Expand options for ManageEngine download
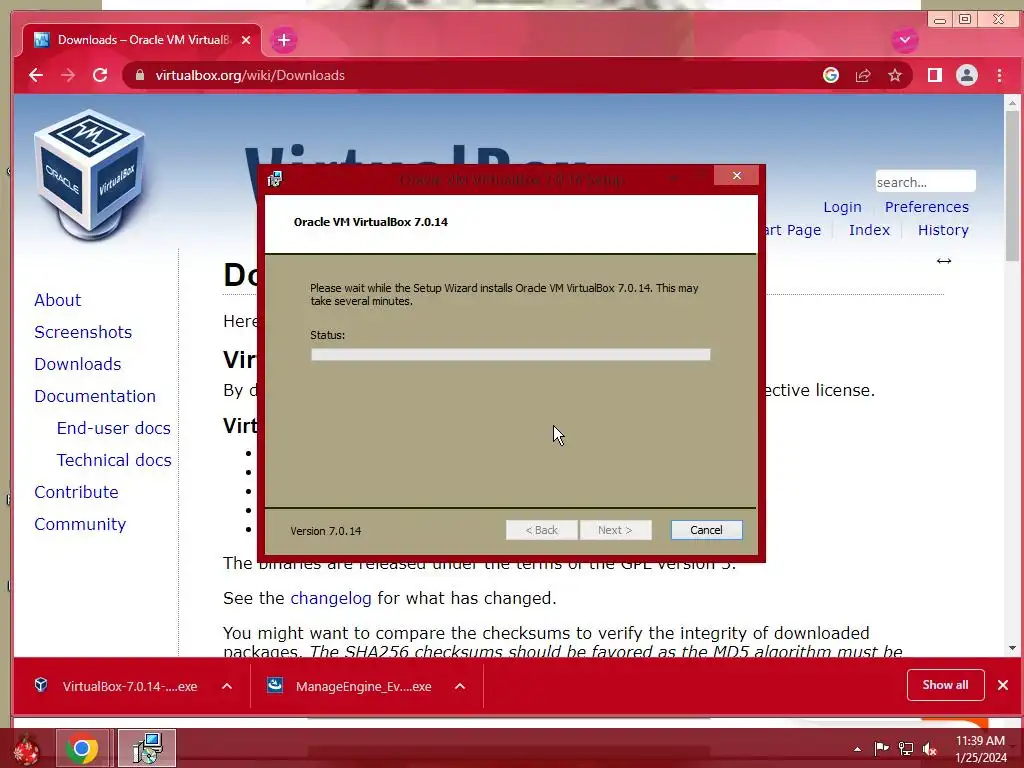 pyautogui.click(x=460, y=686)
